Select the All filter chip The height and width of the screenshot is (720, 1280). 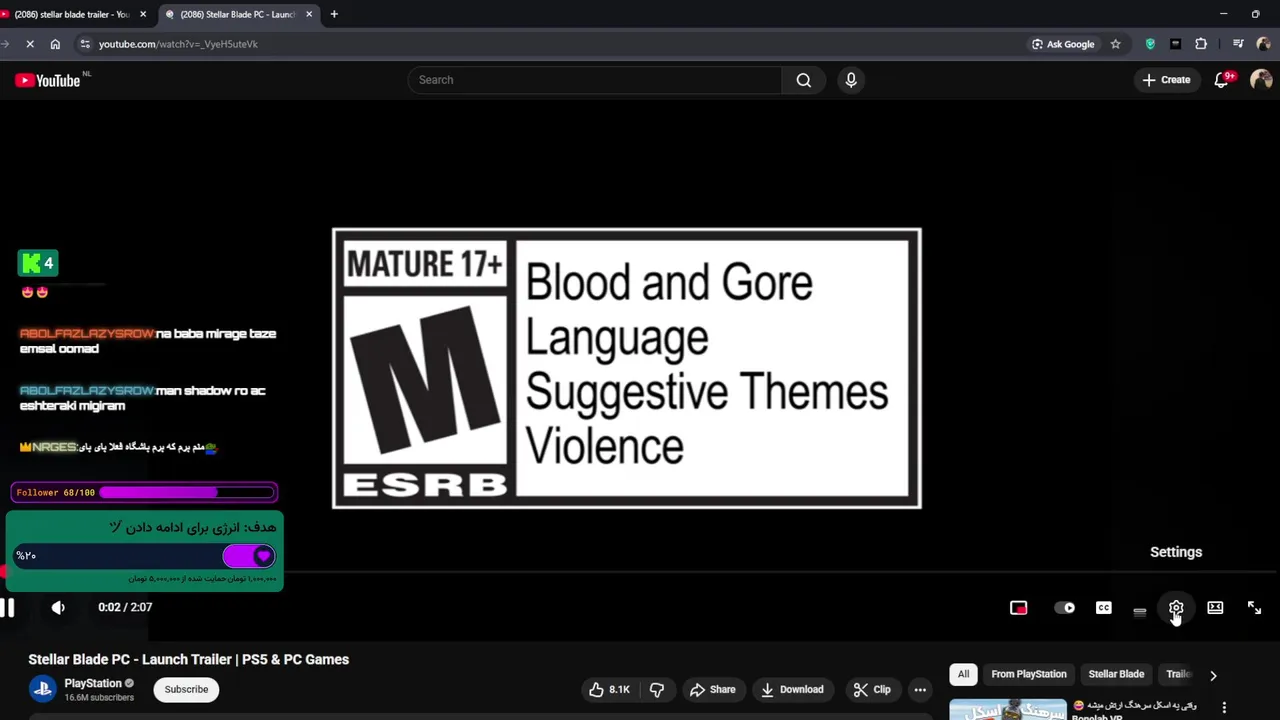coord(963,674)
